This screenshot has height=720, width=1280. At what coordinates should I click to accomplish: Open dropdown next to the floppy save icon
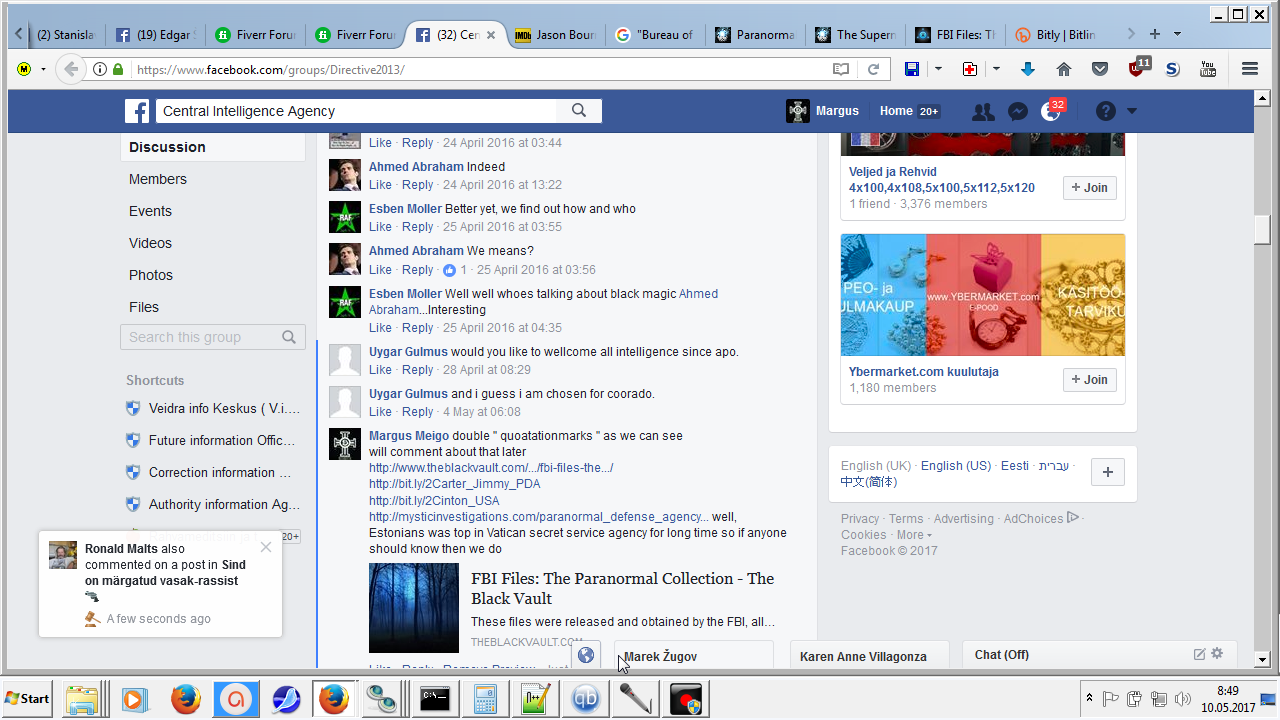pyautogui.click(x=938, y=69)
